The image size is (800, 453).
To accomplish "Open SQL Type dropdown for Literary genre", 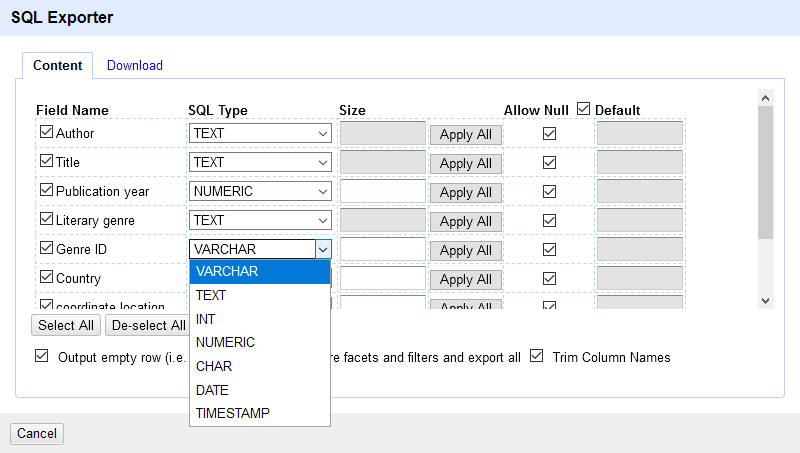I will coord(260,220).
